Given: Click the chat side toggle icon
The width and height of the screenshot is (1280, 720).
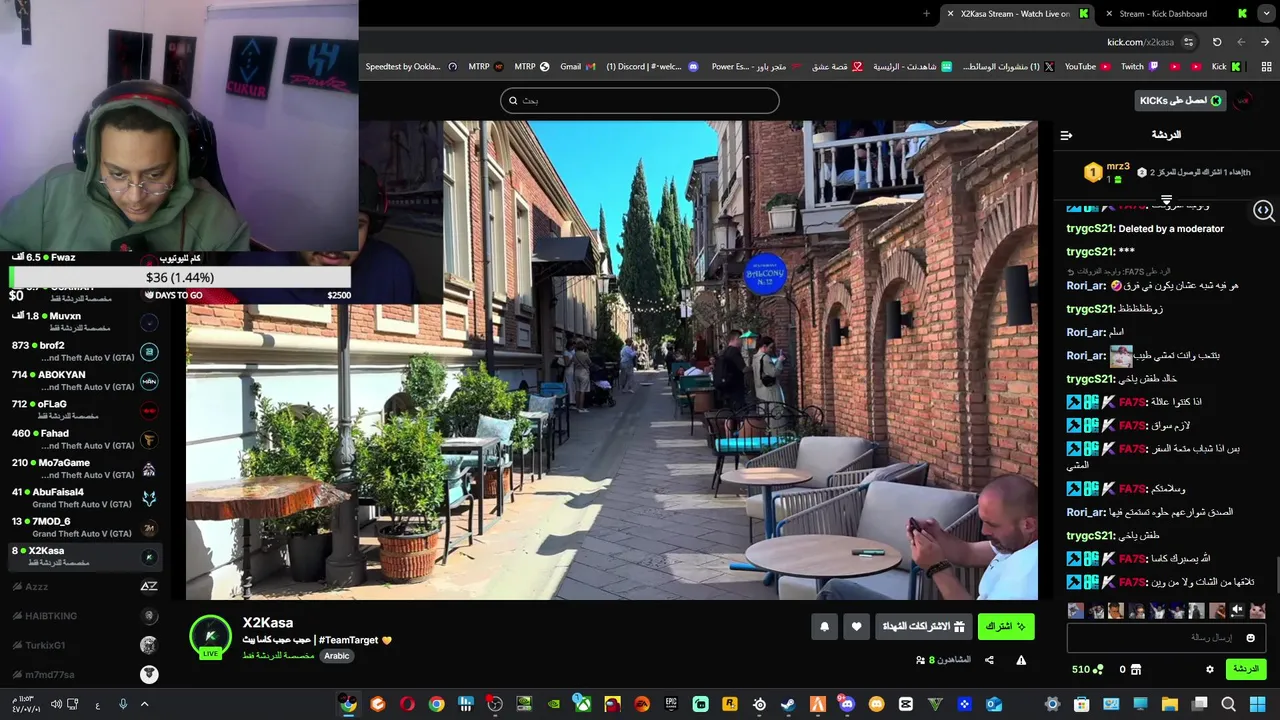Looking at the screenshot, I should (x=1263, y=210).
